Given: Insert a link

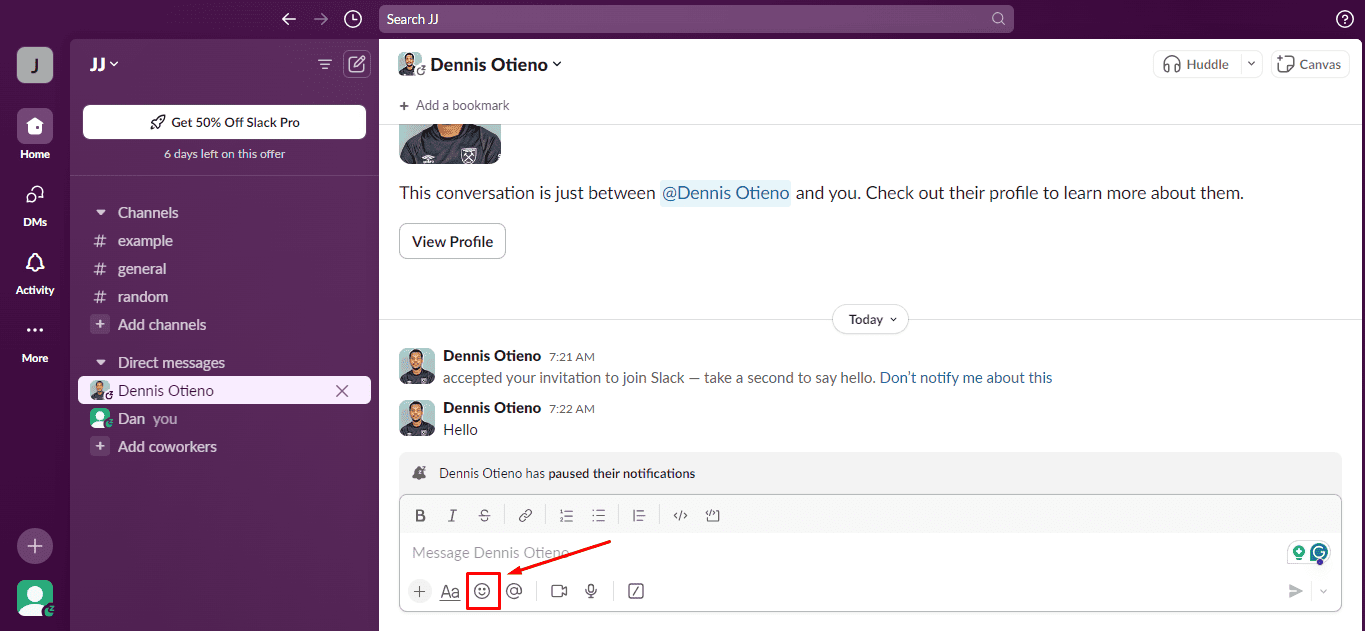Looking at the screenshot, I should (525, 516).
